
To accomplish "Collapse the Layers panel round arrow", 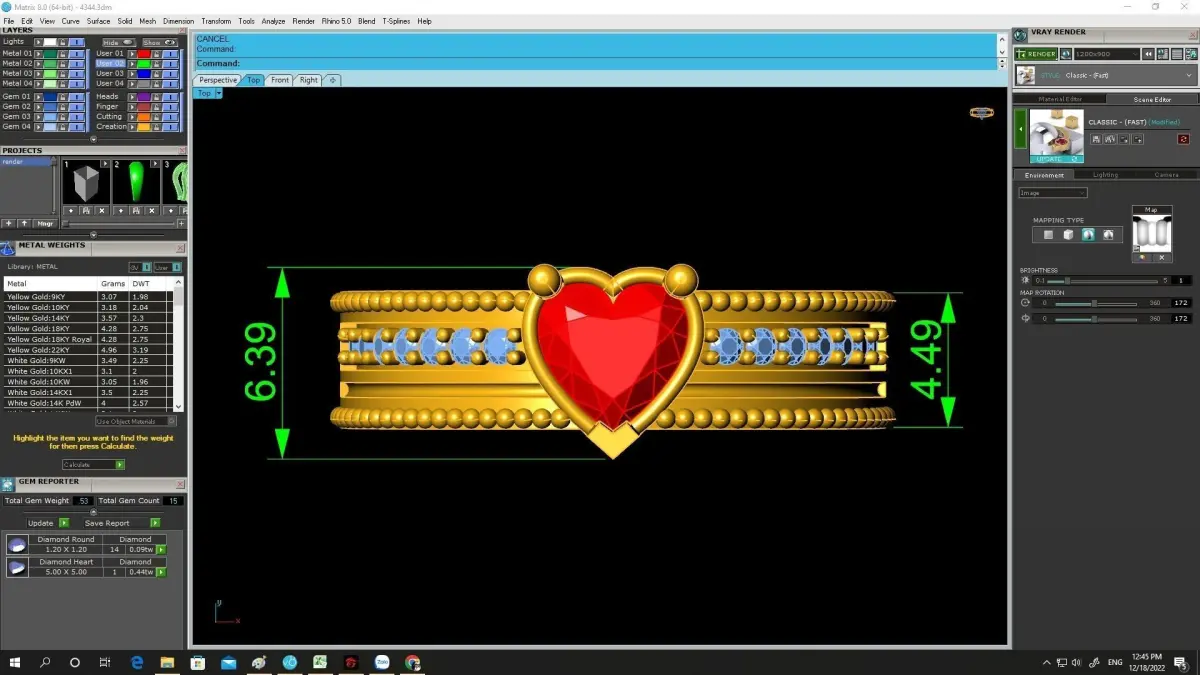I will click(93, 139).
